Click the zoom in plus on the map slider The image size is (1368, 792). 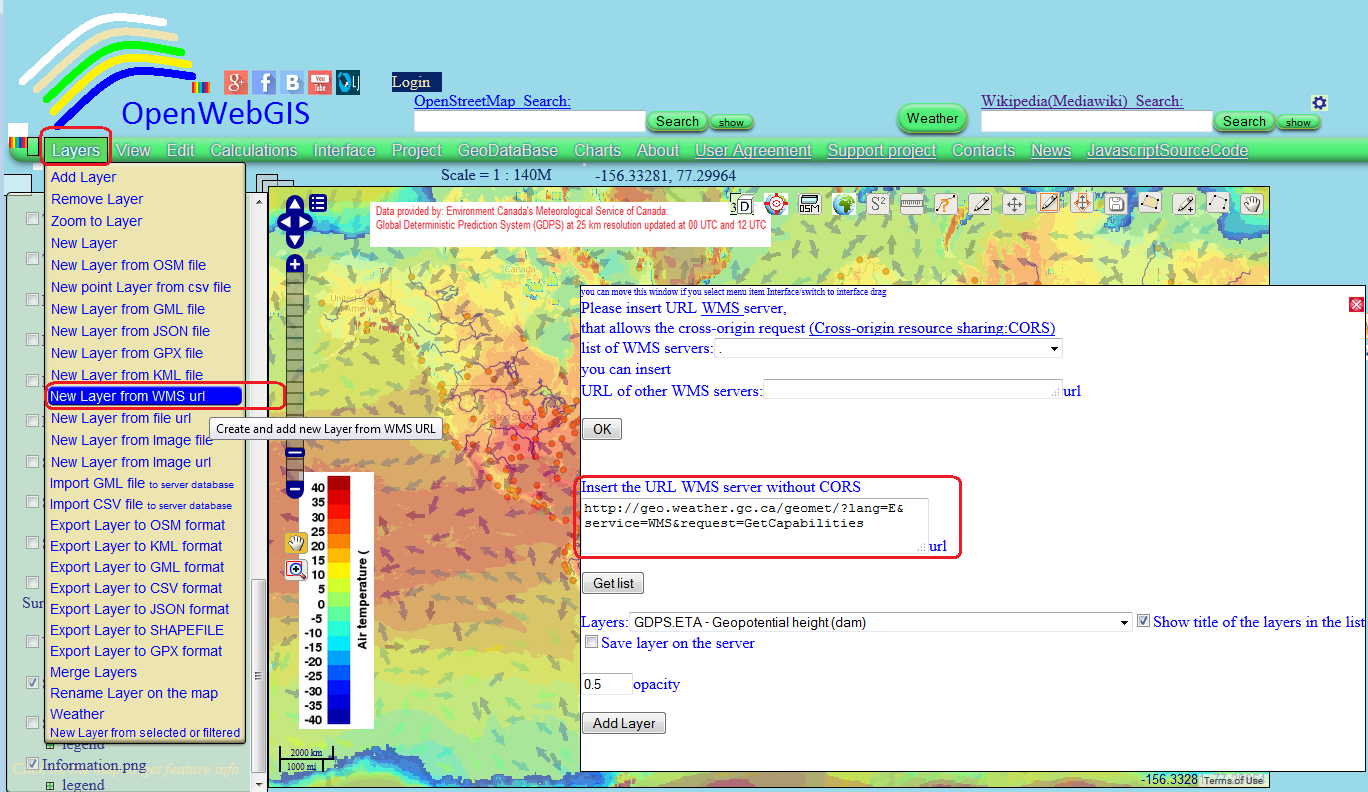[293, 264]
